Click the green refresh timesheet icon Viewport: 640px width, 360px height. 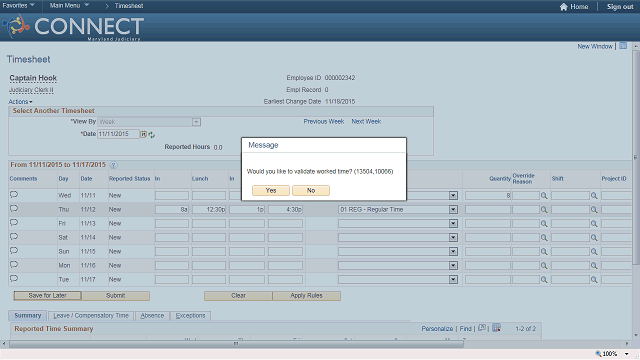tap(152, 135)
